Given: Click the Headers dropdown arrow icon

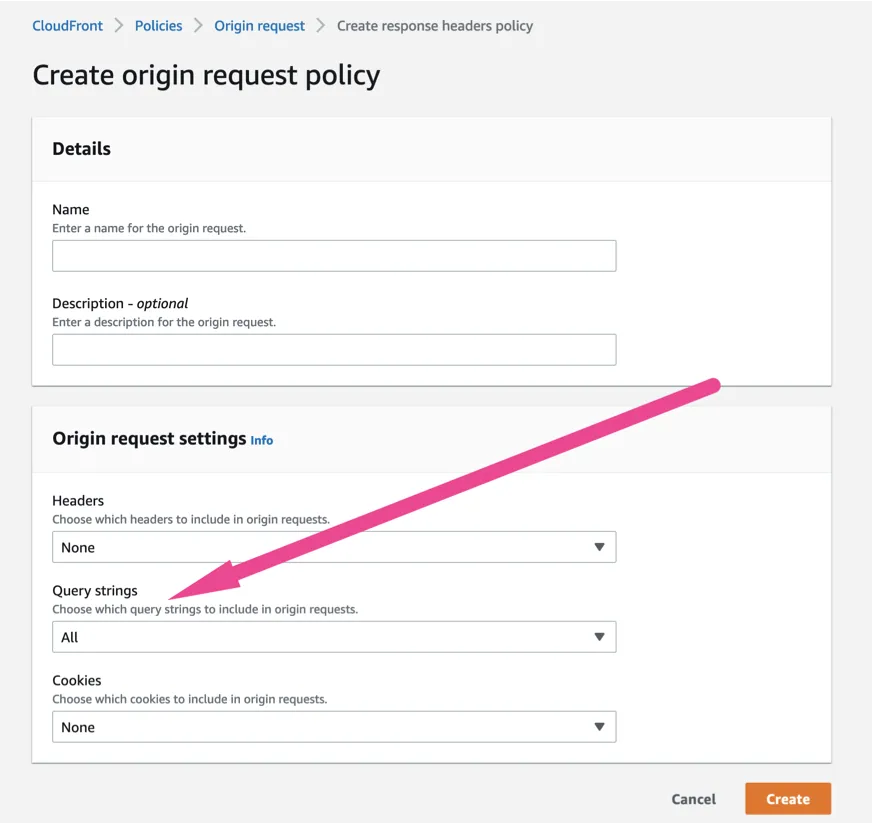Looking at the screenshot, I should click(599, 547).
